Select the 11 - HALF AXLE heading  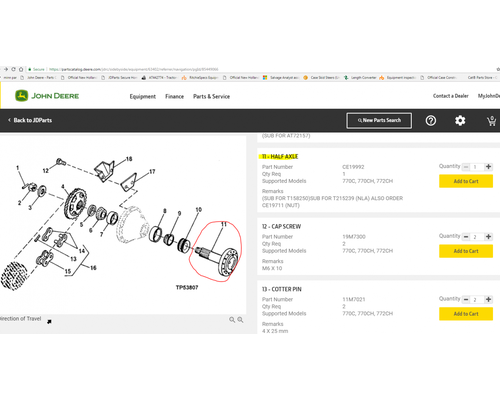(x=280, y=157)
